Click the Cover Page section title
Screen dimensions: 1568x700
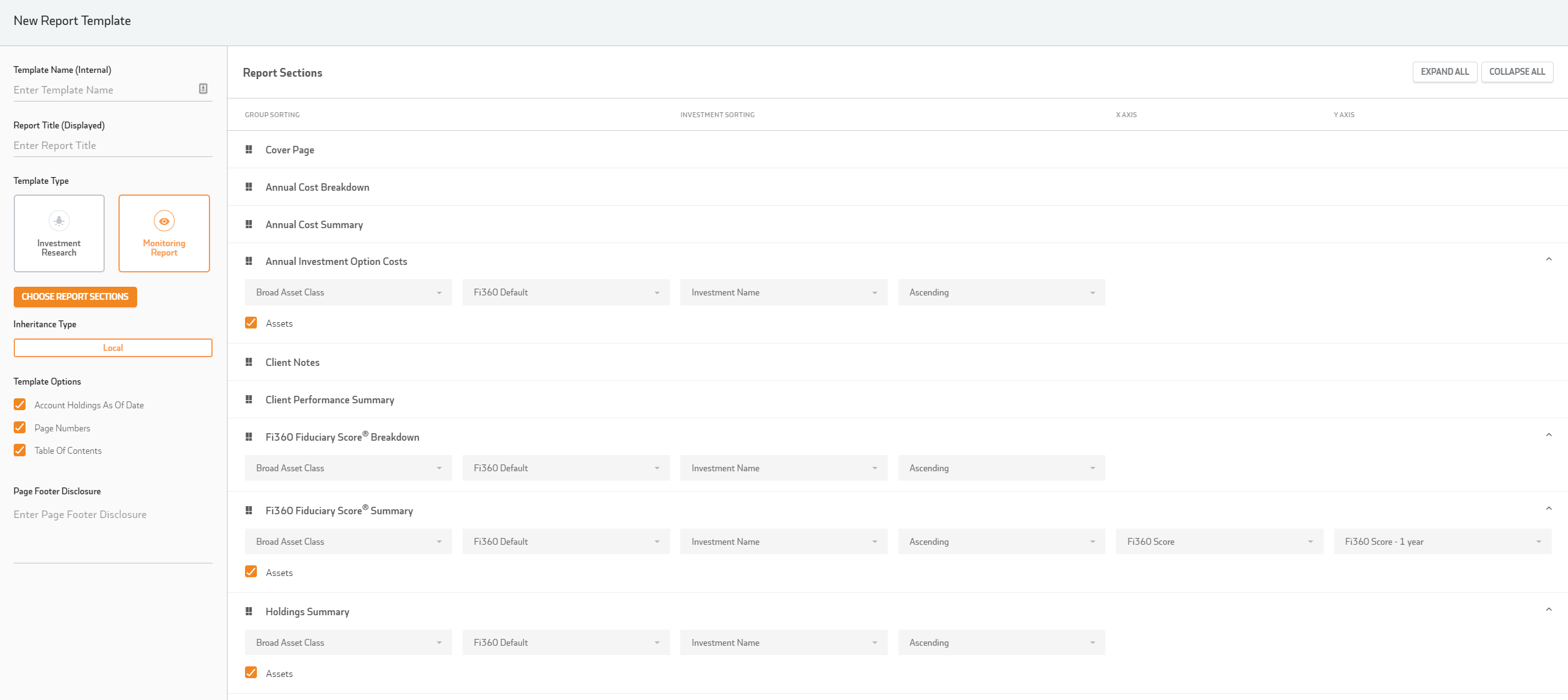(x=290, y=150)
